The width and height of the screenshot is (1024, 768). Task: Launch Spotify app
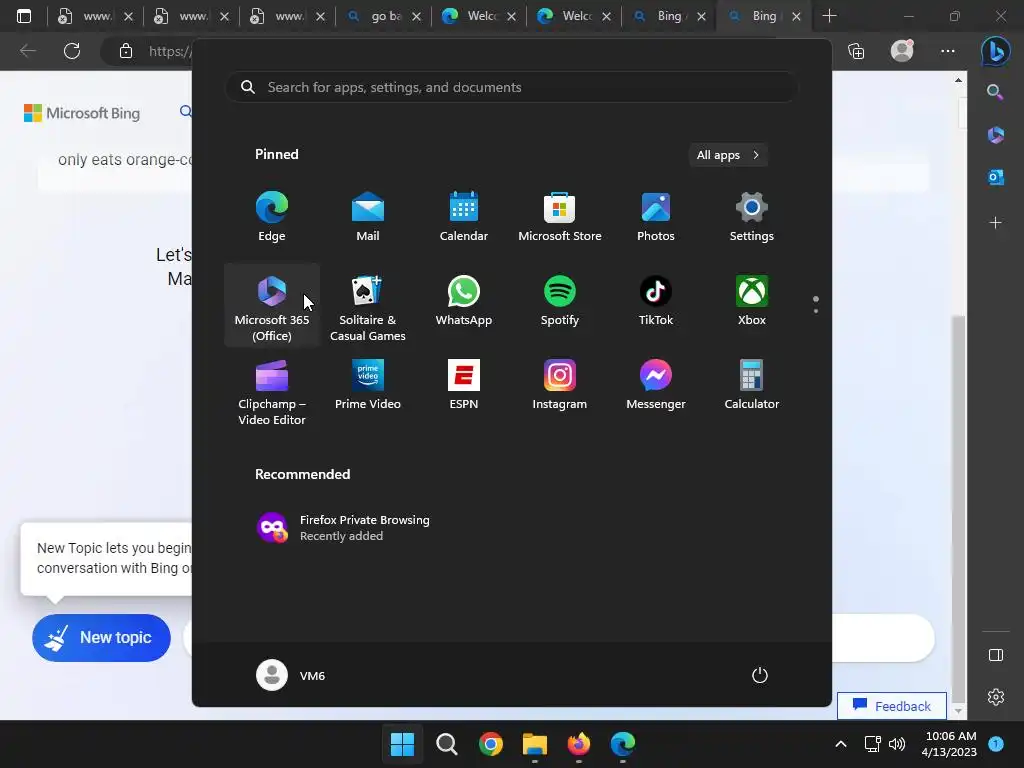coord(560,302)
